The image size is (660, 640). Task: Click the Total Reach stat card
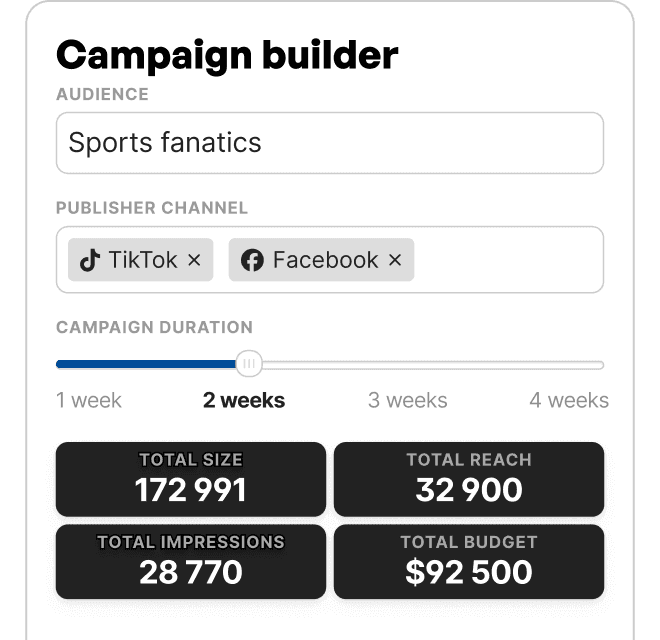469,479
